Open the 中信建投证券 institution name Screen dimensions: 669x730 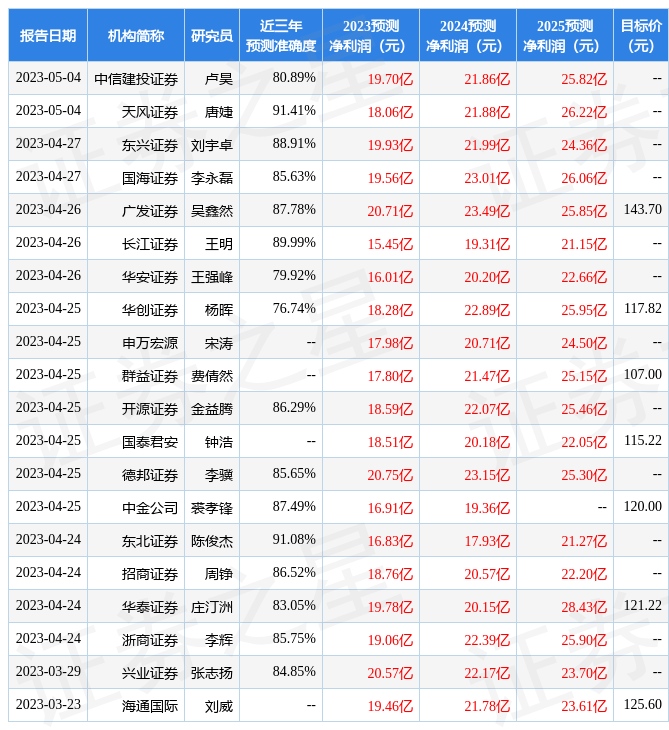click(136, 78)
